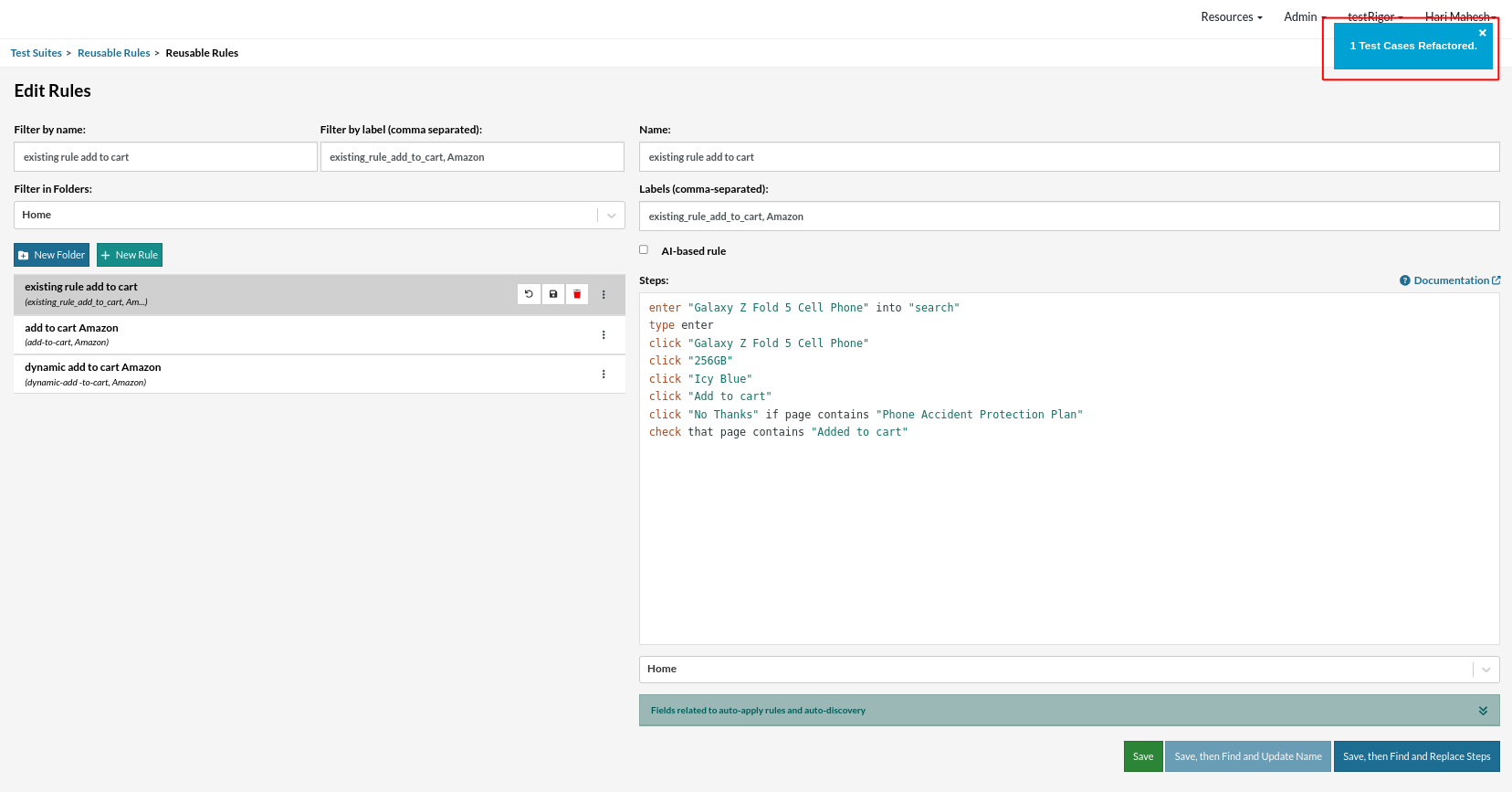Go to Test Suites breadcrumb link
Screen dimensions: 1512x792
[x=37, y=53]
